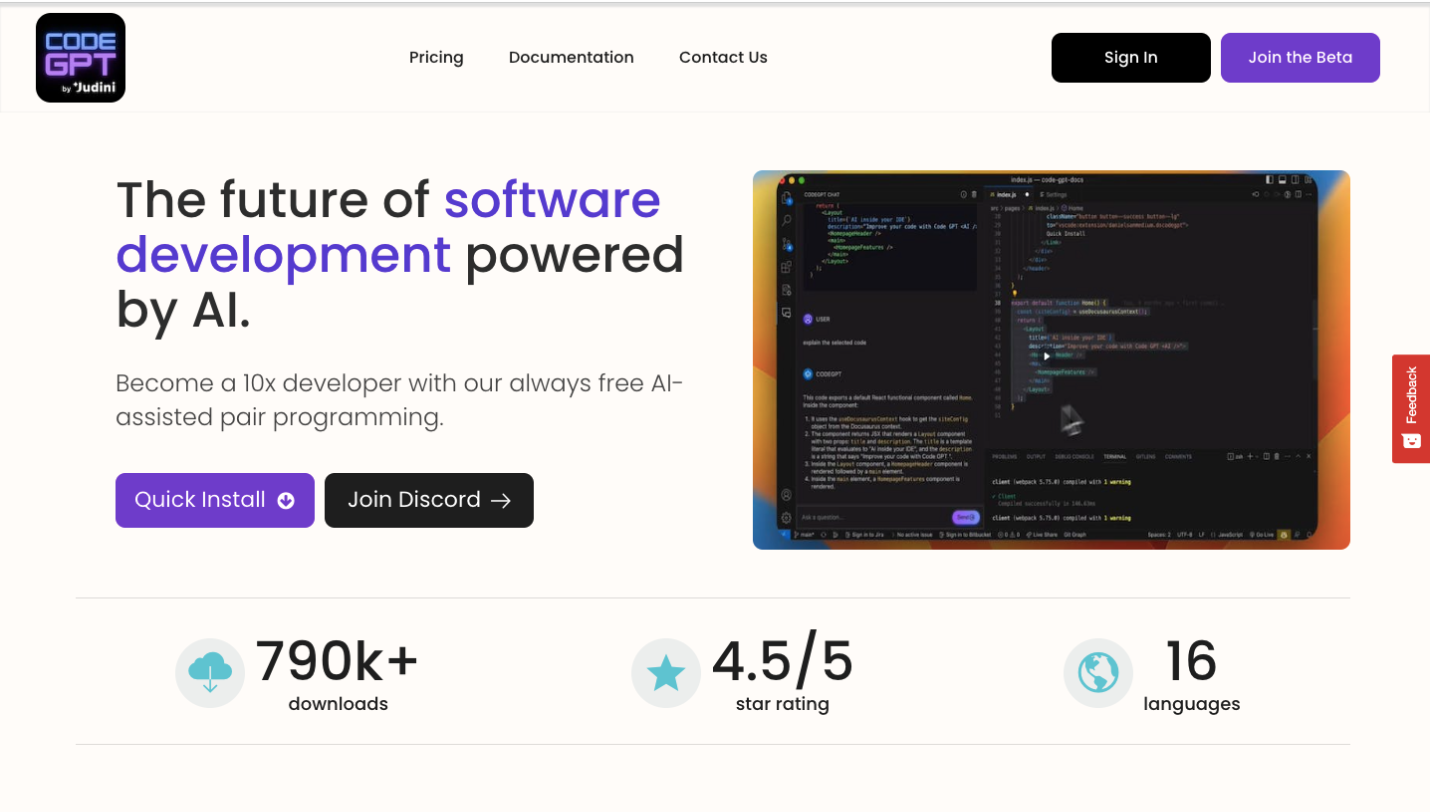The image size is (1430, 812).
Task: Click the Quick Install button
Action: pyautogui.click(x=215, y=500)
